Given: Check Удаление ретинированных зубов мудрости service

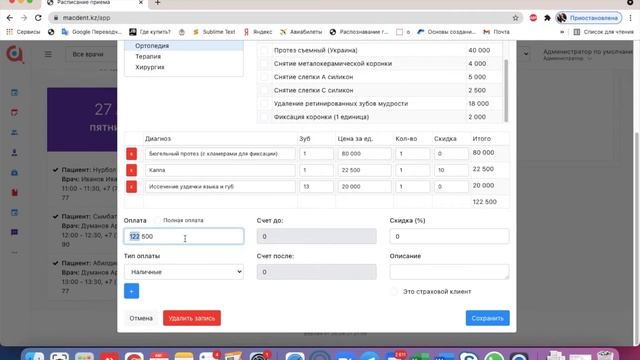Looking at the screenshot, I should click(264, 104).
